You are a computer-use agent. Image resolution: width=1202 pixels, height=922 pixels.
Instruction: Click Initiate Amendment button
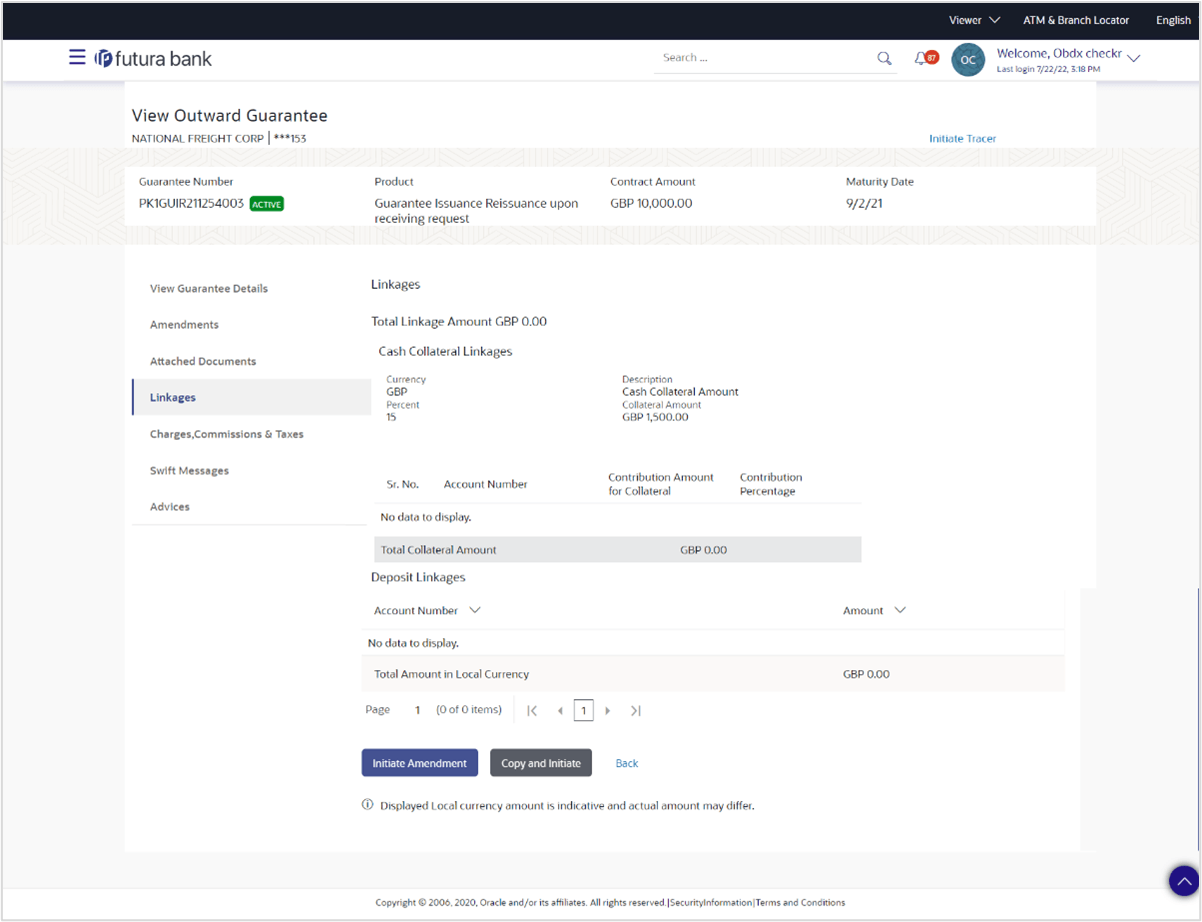pos(419,763)
